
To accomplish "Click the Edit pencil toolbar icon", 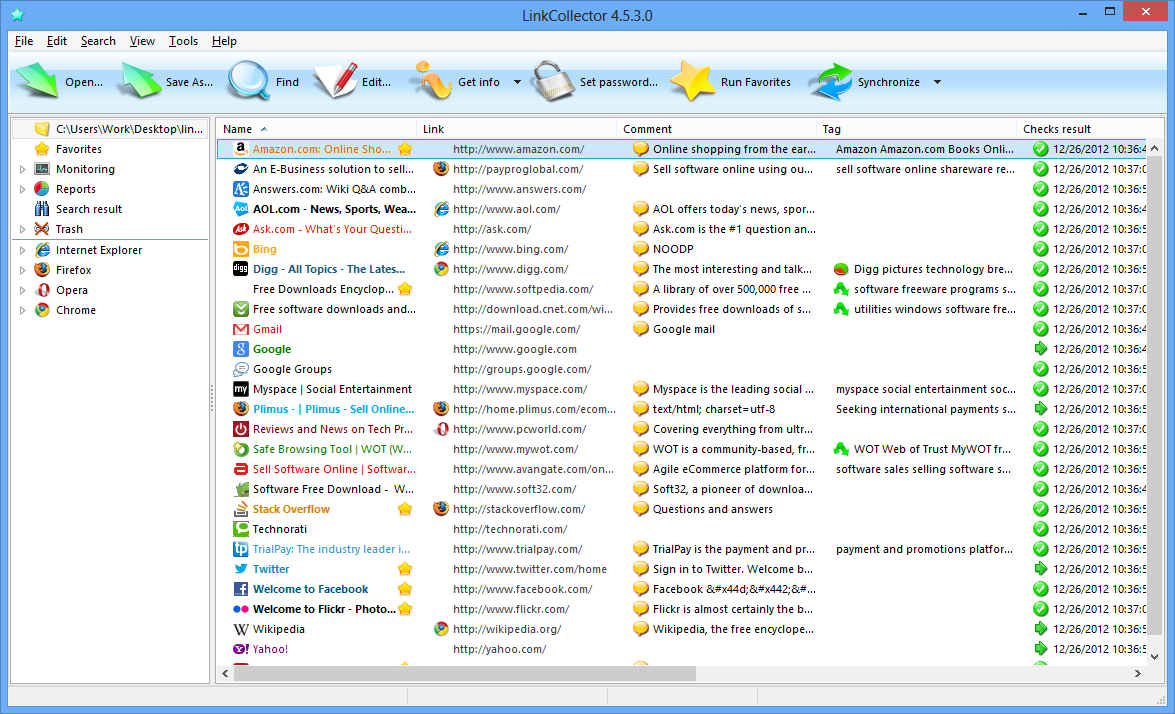I will [335, 82].
